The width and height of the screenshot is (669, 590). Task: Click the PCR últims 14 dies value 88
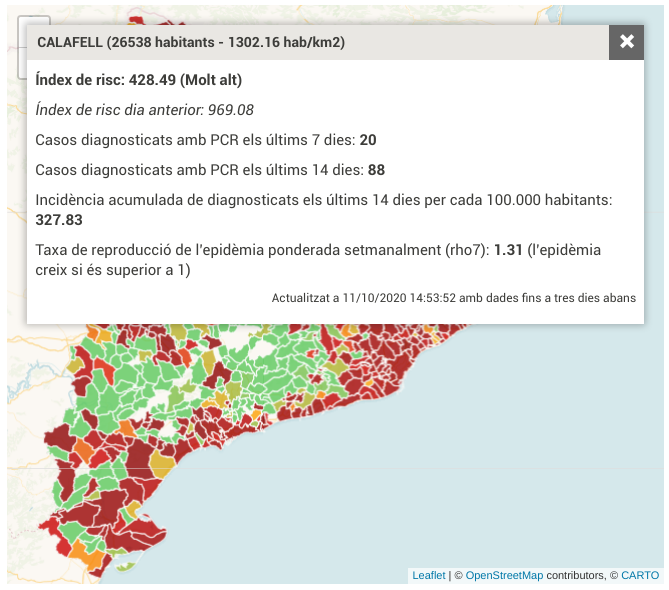click(x=376, y=170)
